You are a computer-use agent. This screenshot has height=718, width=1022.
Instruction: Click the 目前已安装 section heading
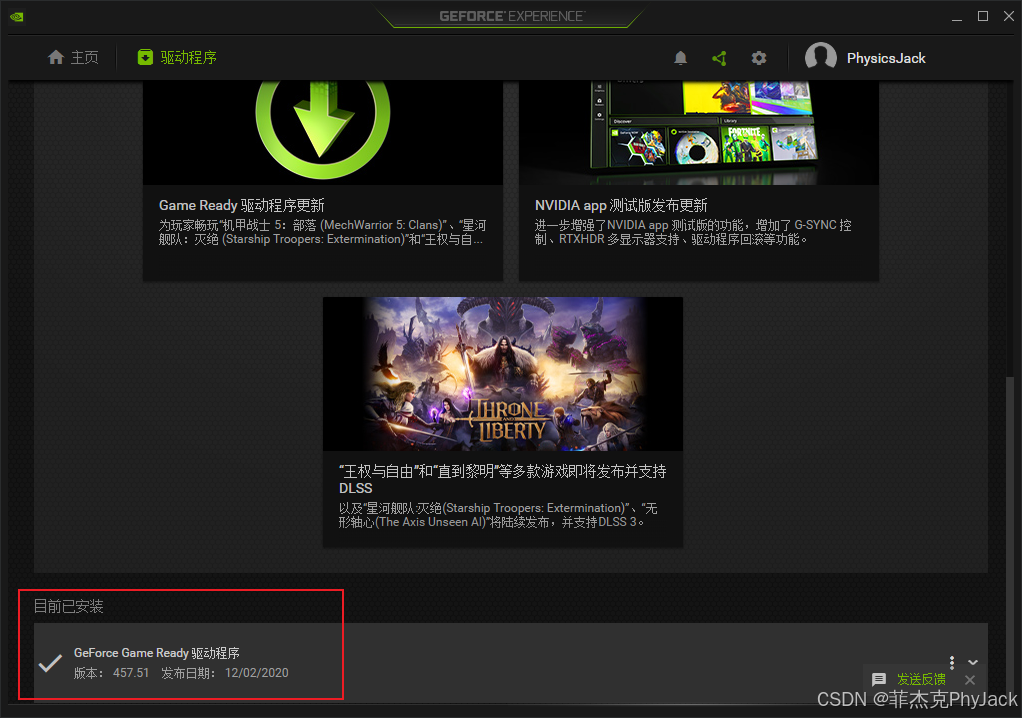pyautogui.click(x=68, y=607)
